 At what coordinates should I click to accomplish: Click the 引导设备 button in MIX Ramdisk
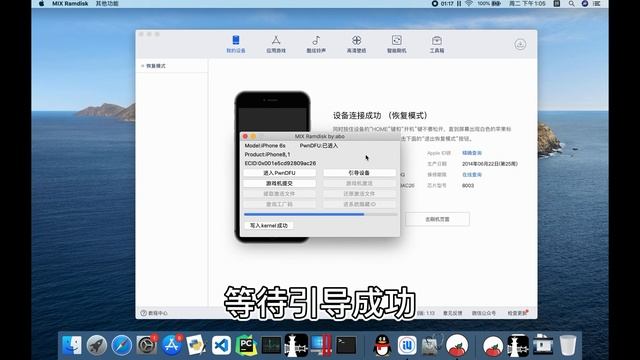click(x=359, y=173)
